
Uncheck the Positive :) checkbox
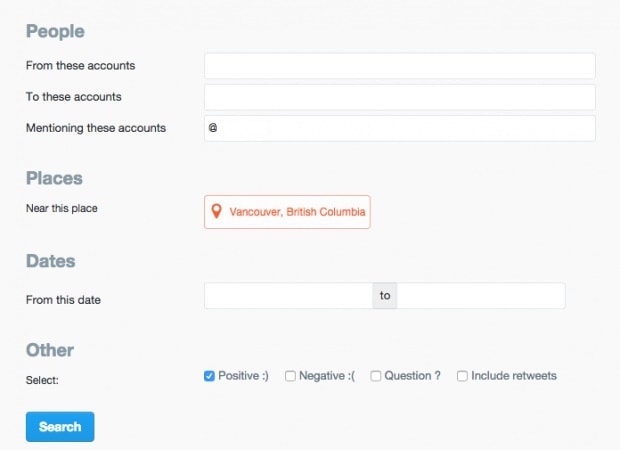pos(209,376)
